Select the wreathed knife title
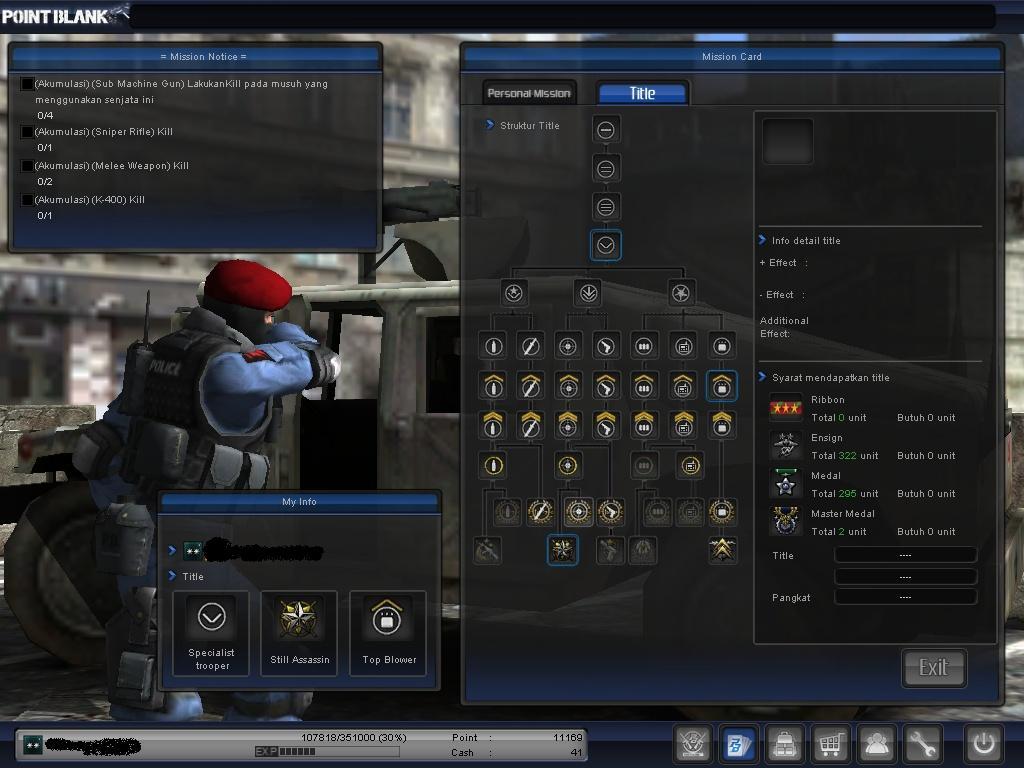This screenshot has width=1024, height=768. [x=540, y=512]
